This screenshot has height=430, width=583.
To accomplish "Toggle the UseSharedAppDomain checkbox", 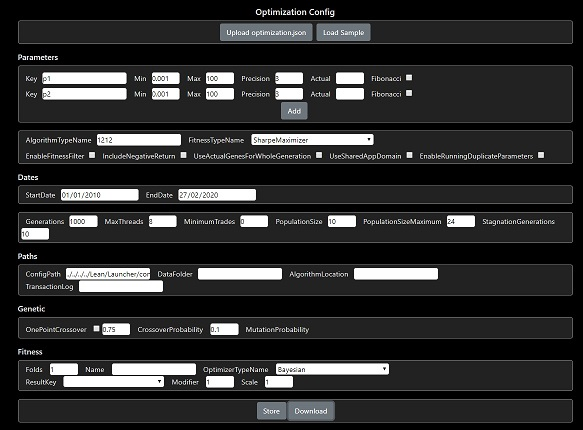I will click(409, 155).
